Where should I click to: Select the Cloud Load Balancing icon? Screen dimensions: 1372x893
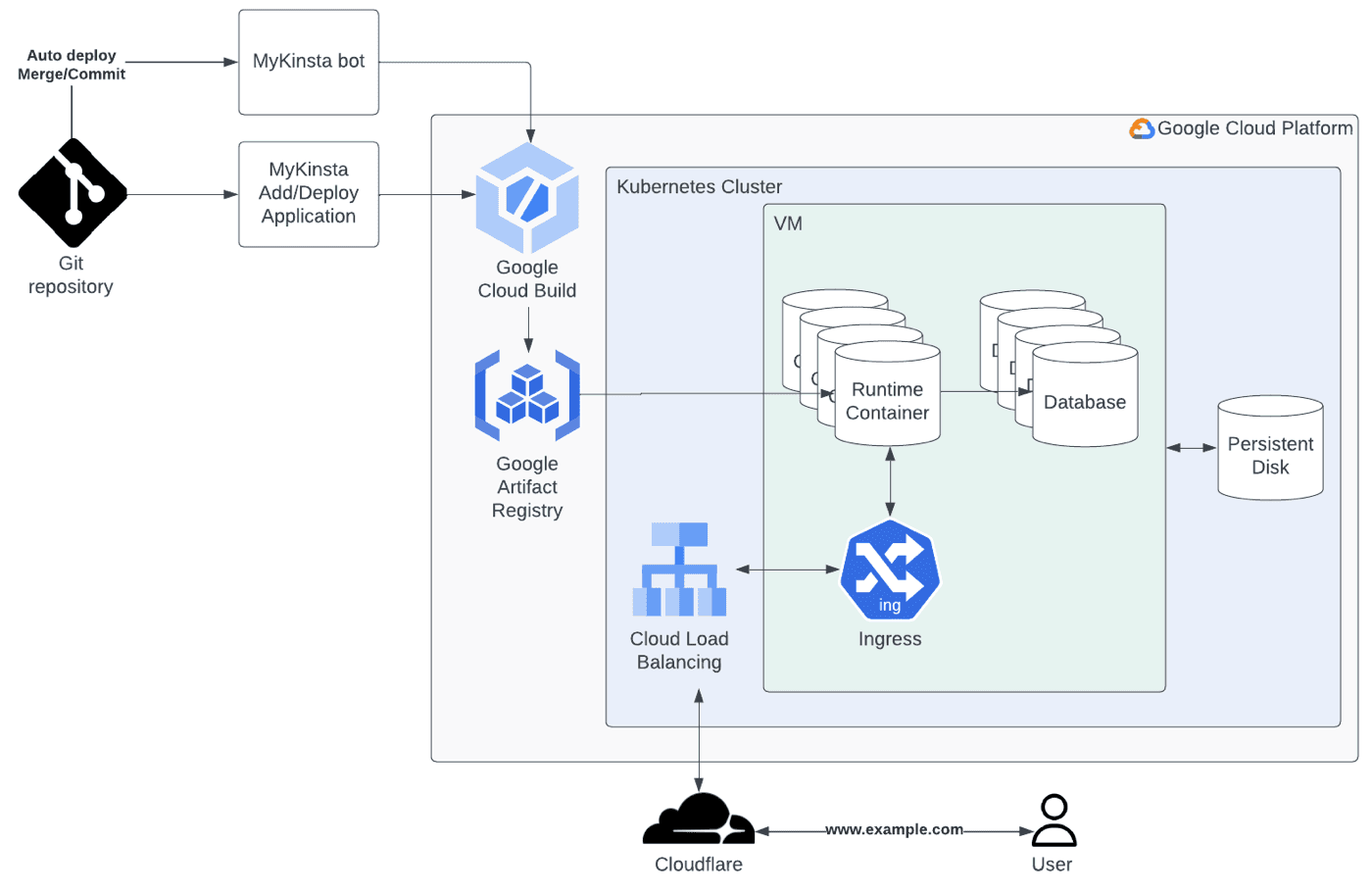point(679,570)
